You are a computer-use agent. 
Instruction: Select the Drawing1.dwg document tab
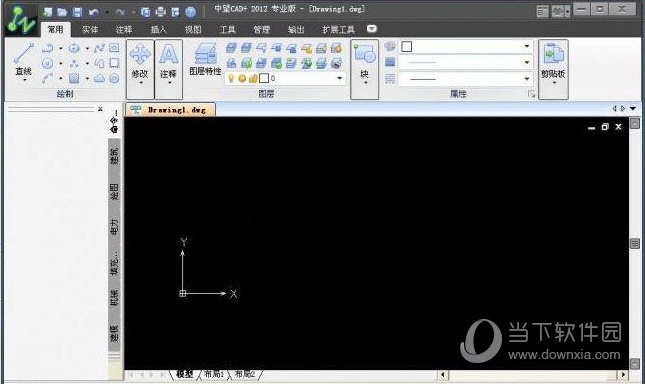pyautogui.click(x=171, y=109)
